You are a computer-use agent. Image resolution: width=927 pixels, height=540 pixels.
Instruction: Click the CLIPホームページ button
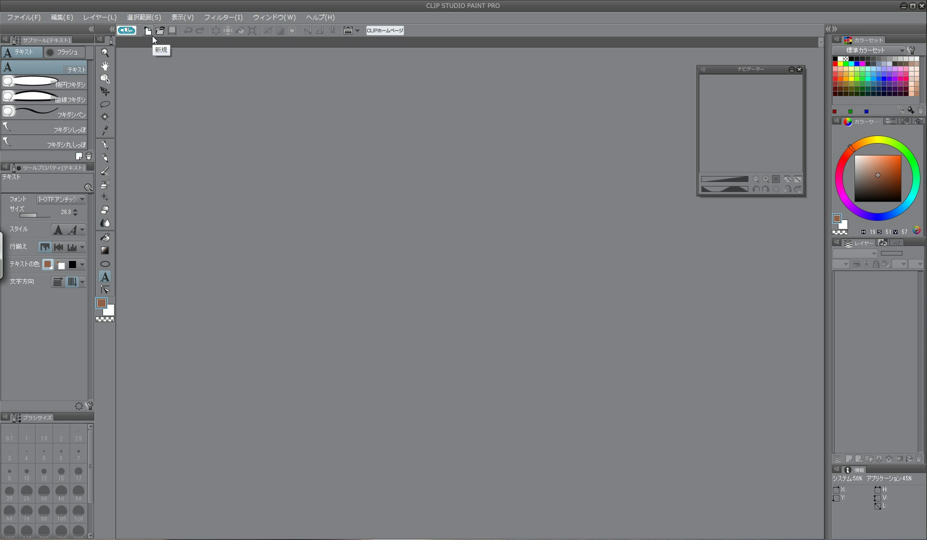(x=385, y=31)
